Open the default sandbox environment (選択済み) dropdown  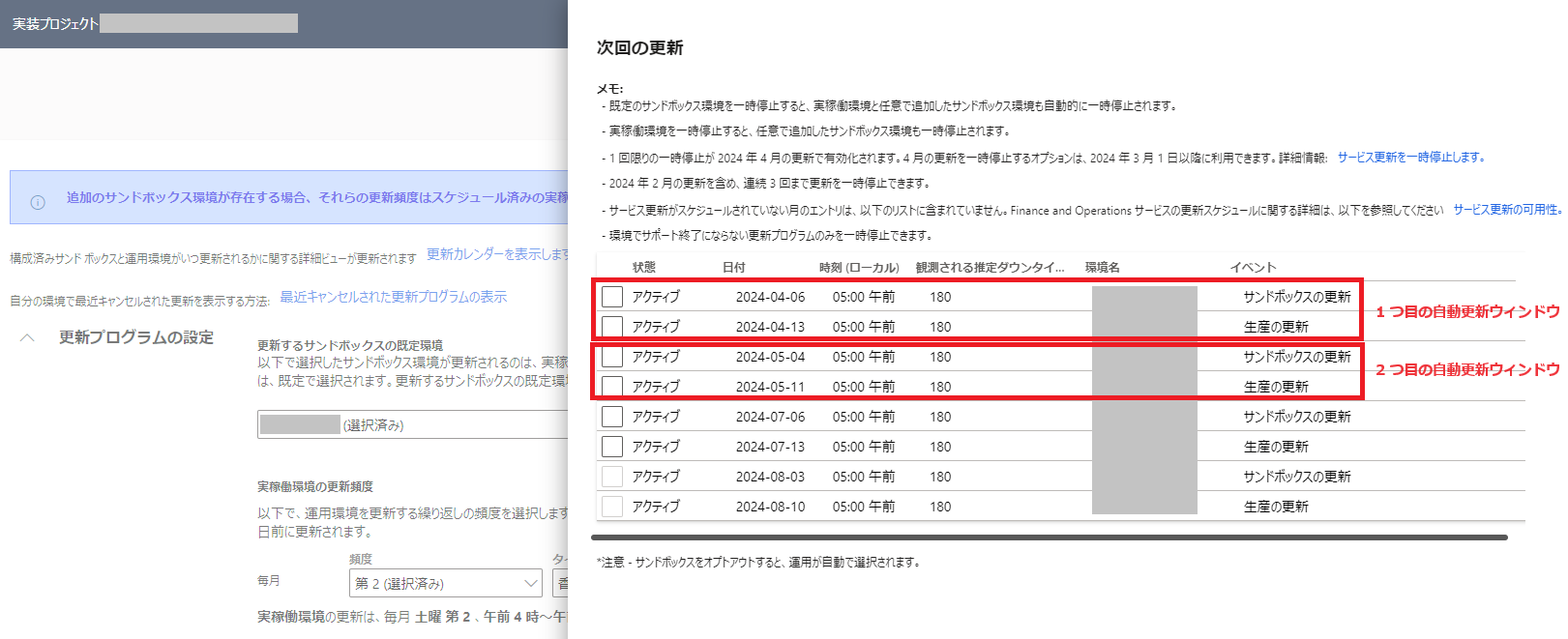click(413, 424)
